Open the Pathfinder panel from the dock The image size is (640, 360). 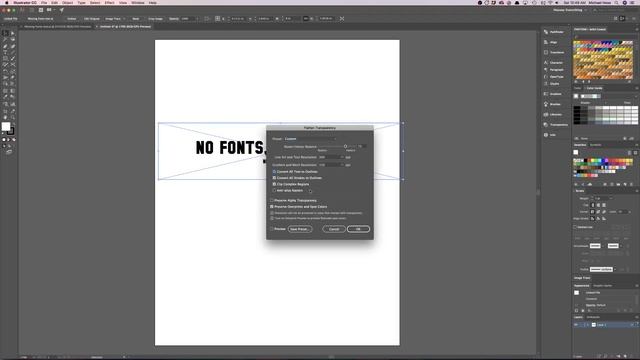tap(554, 32)
